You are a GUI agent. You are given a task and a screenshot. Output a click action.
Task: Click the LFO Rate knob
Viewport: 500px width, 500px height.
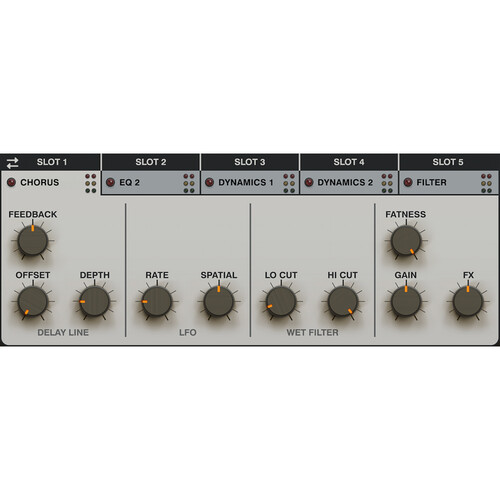pos(157,301)
